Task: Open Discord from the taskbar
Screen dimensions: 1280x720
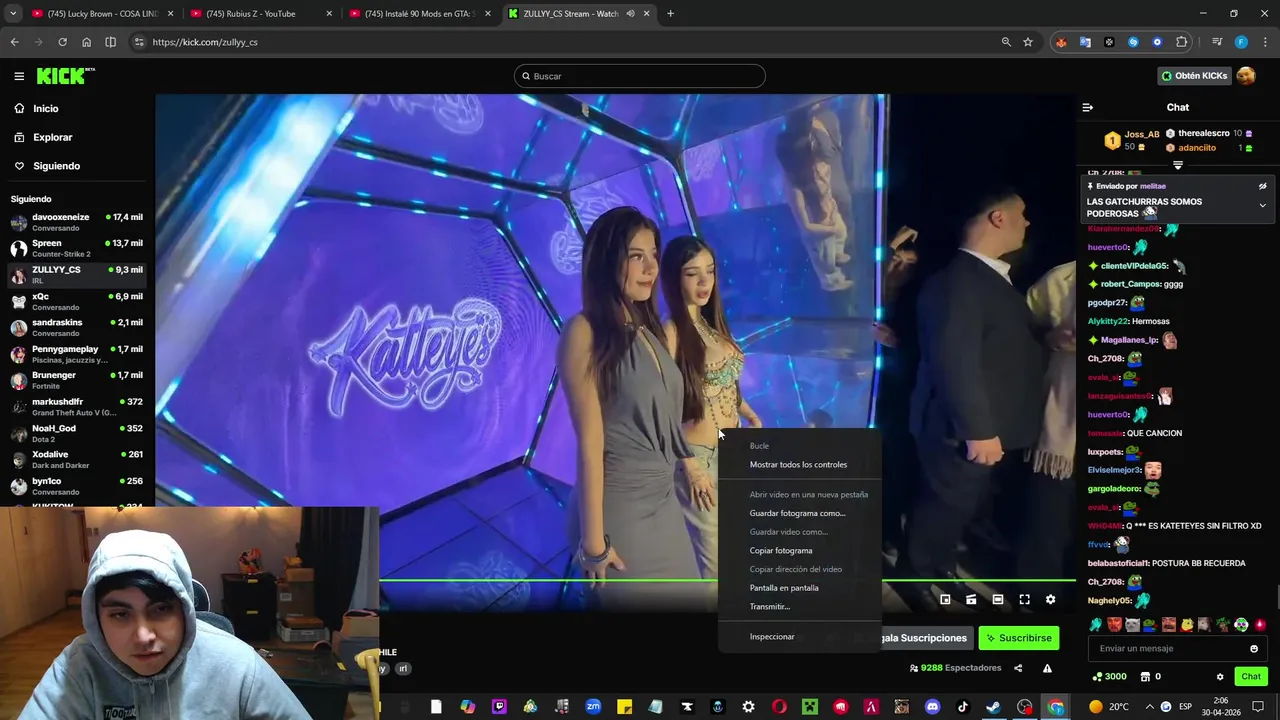Action: tap(933, 707)
